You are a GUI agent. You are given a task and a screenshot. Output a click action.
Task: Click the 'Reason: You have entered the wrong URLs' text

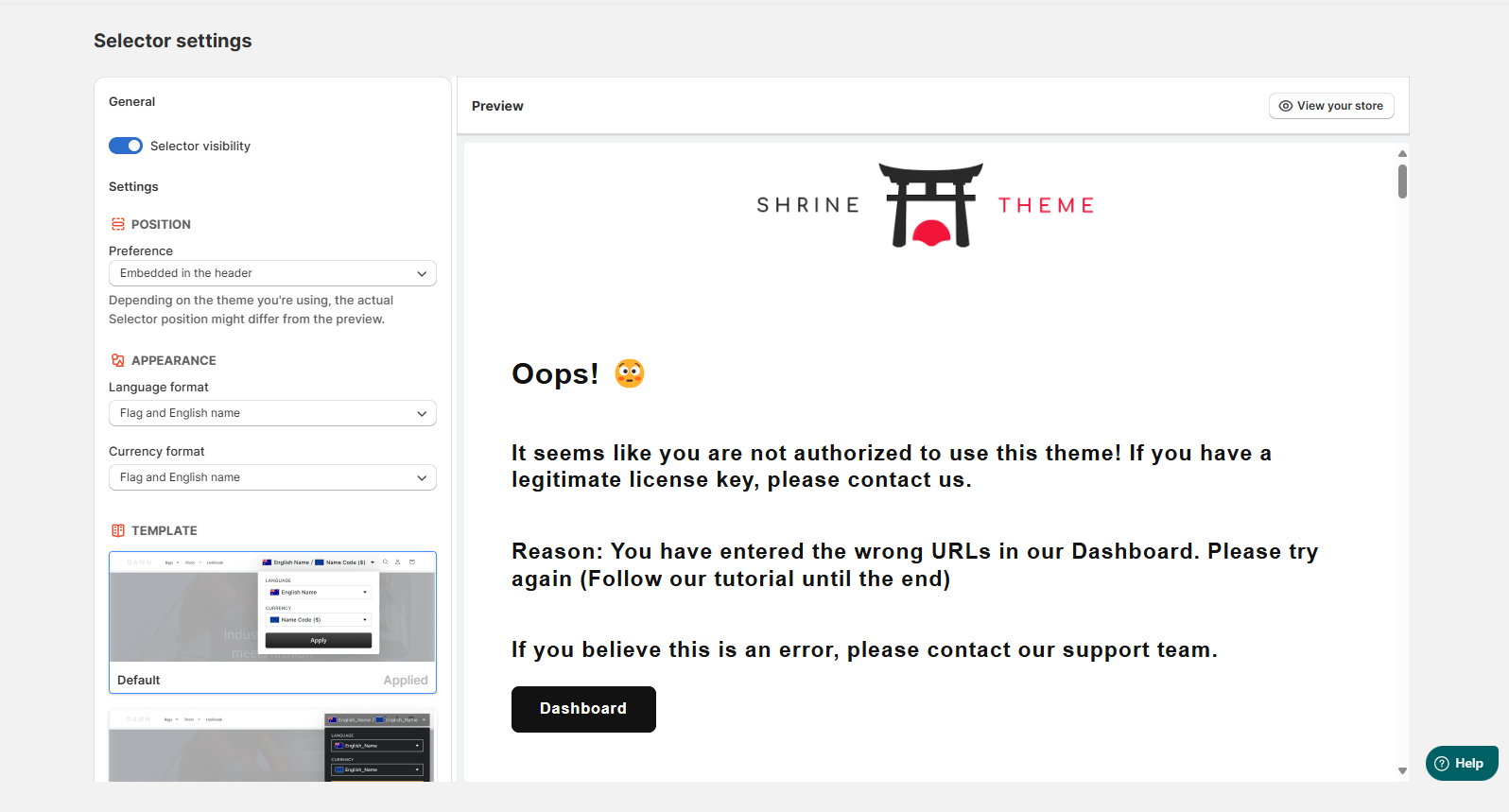[x=915, y=564]
